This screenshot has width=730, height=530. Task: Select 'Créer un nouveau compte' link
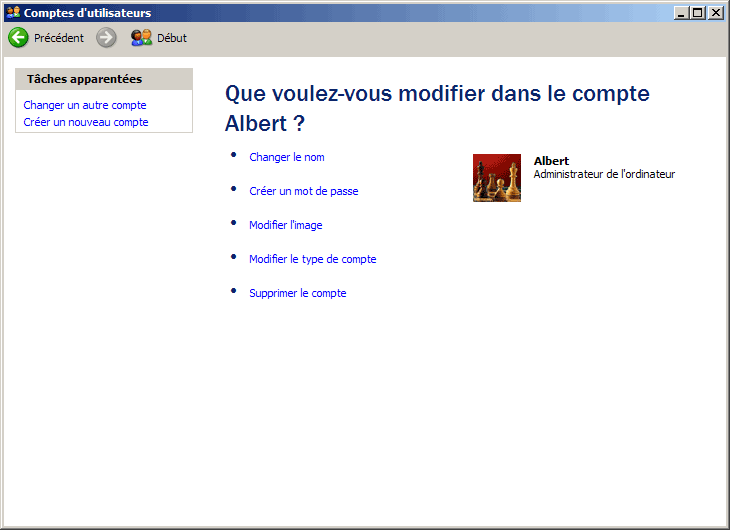[86, 122]
